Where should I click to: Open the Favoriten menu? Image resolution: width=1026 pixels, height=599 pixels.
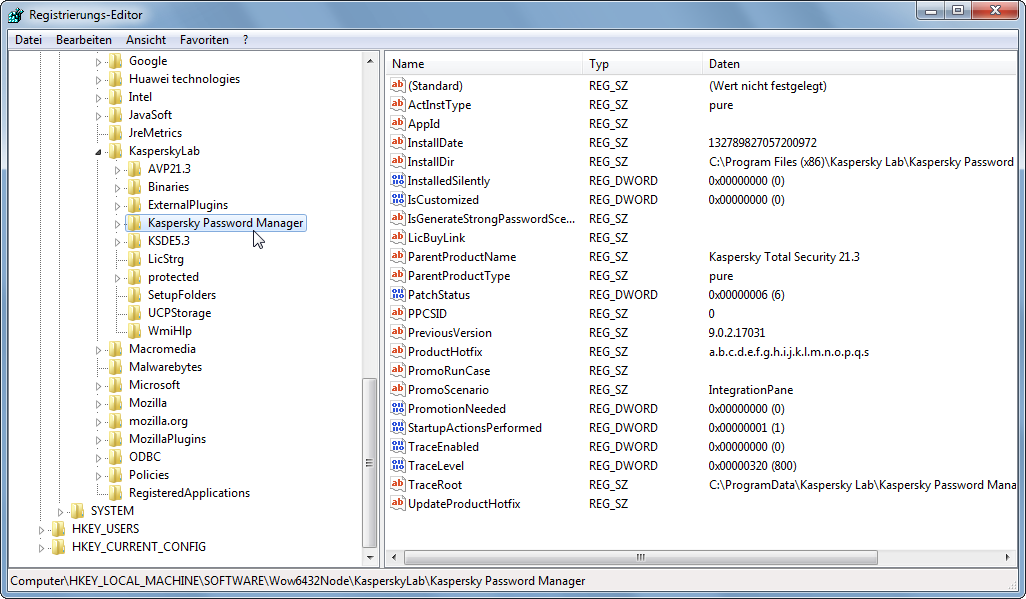tap(204, 40)
